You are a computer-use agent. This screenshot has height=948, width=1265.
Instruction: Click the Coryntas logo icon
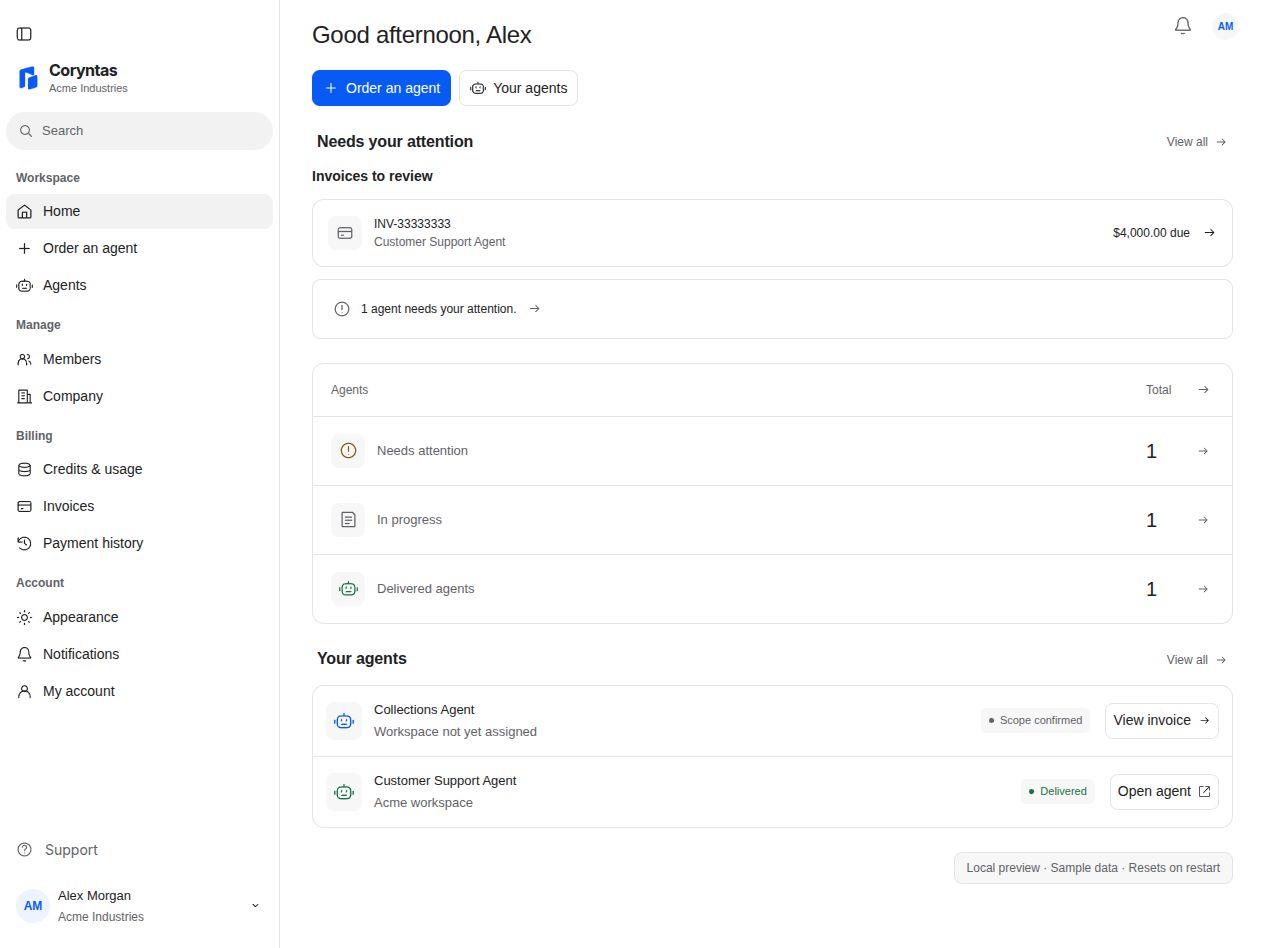[28, 77]
